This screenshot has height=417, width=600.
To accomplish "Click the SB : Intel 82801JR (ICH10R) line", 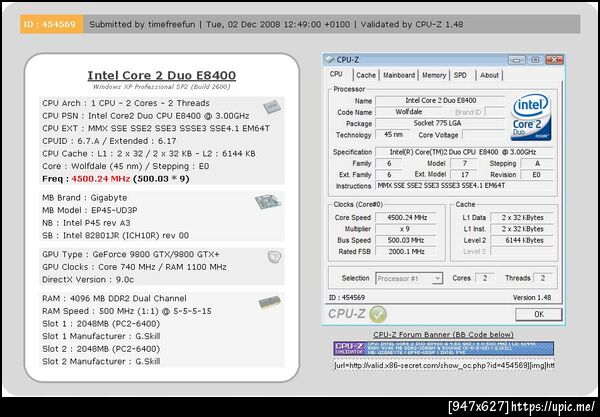I will coord(116,236).
